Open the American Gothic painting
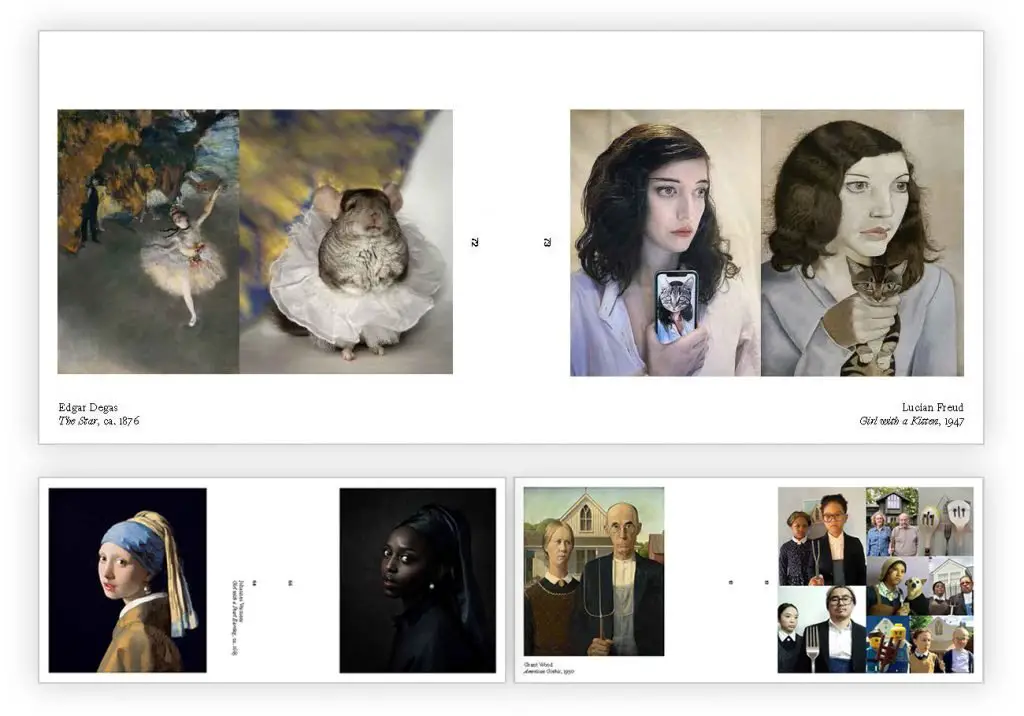Image resolution: width=1024 pixels, height=716 pixels. click(x=594, y=571)
